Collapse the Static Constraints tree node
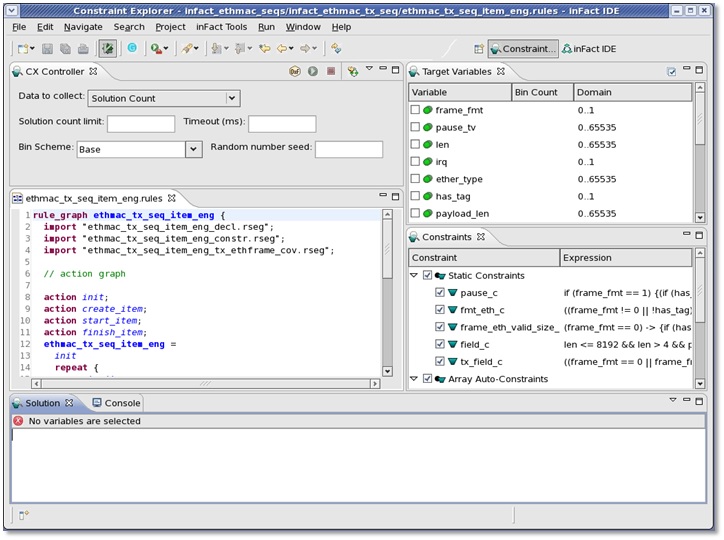Image resolution: width=724 pixels, height=540 pixels. (x=415, y=275)
